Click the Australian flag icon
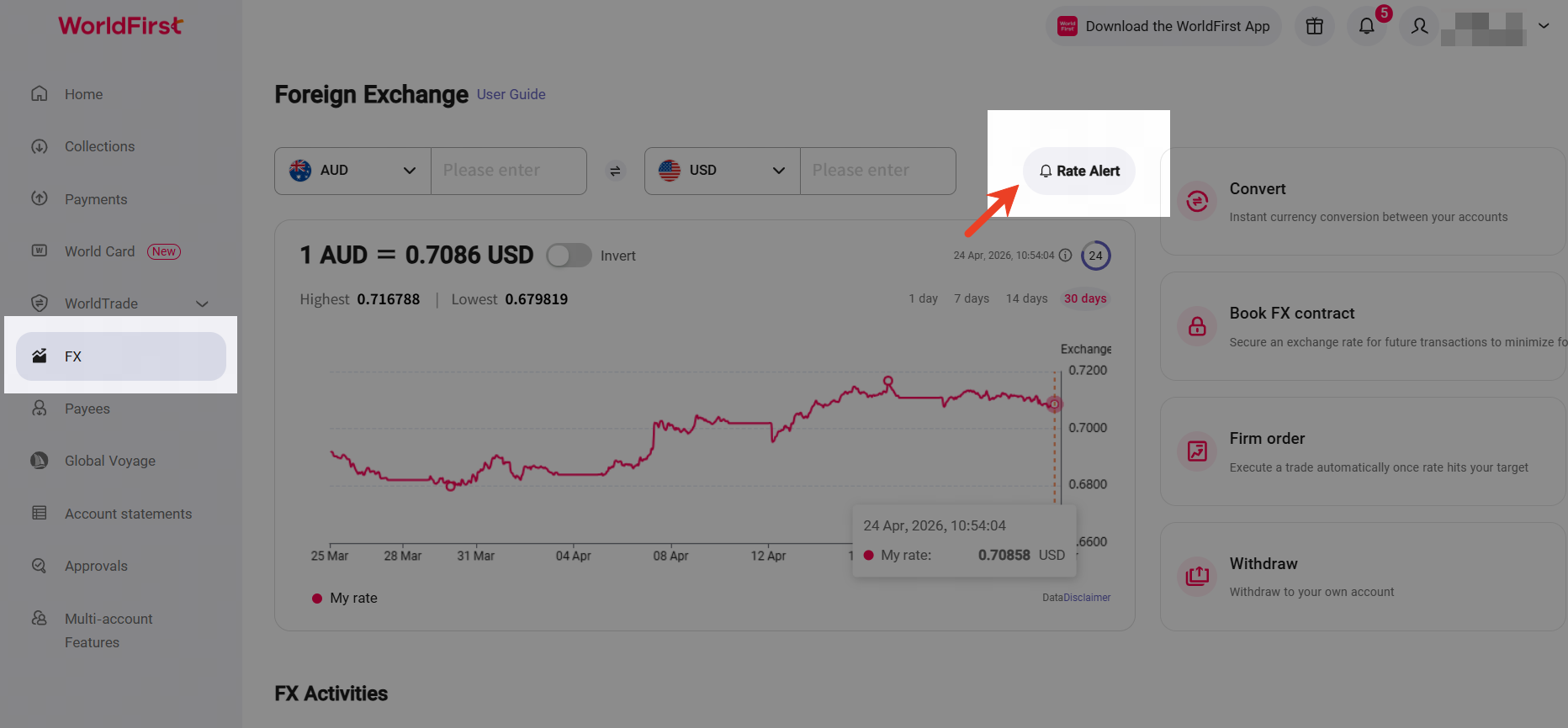 (300, 170)
